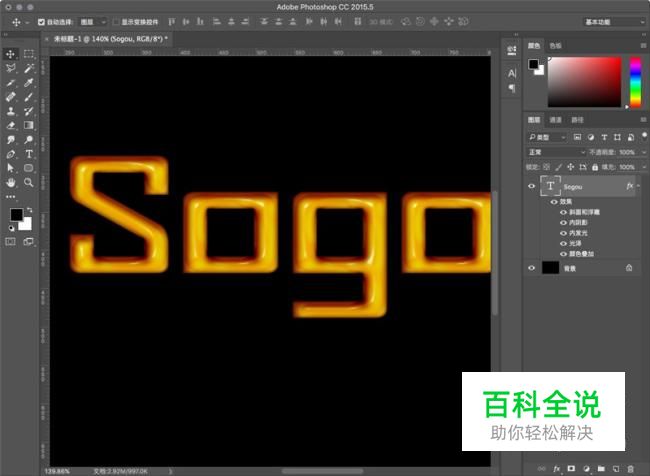Select the Dodge tool
The height and width of the screenshot is (476, 650).
[29, 140]
